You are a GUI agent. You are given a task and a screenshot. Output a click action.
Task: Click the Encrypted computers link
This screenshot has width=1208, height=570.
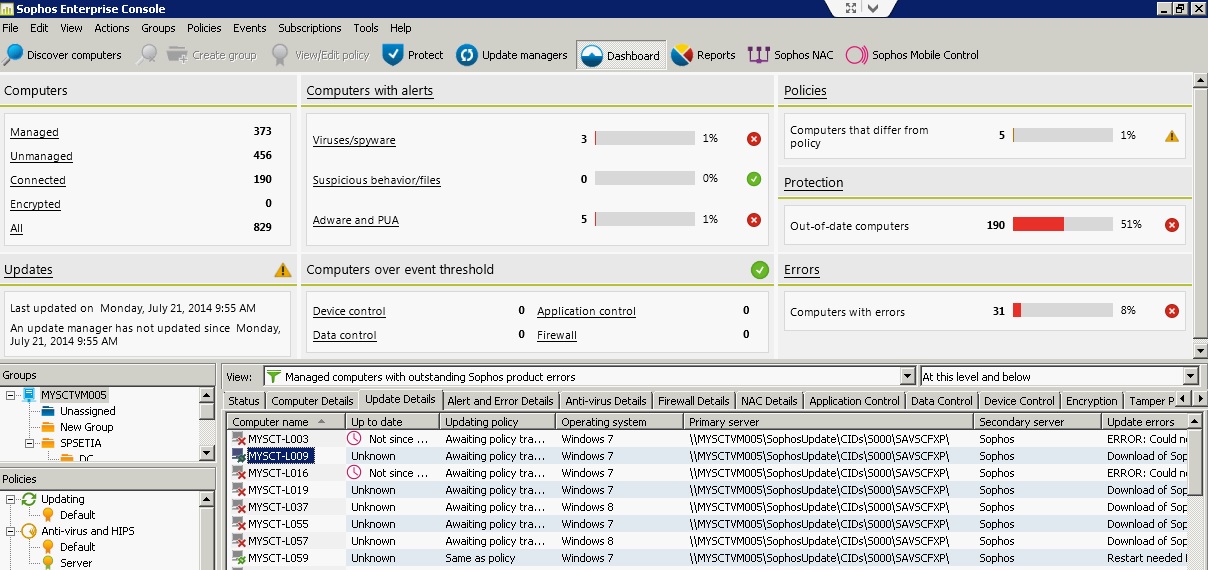pyautogui.click(x=35, y=204)
